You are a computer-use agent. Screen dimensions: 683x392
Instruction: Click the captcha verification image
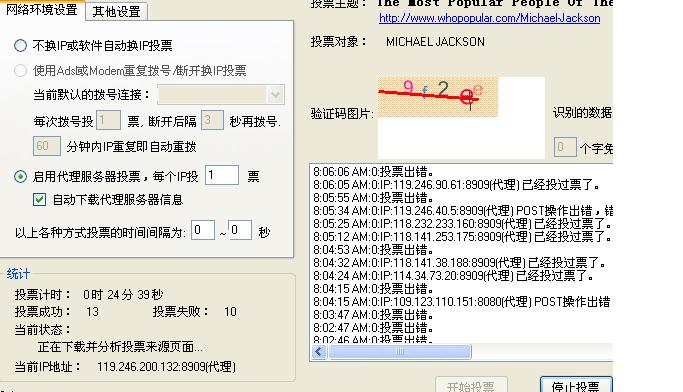coord(438,97)
